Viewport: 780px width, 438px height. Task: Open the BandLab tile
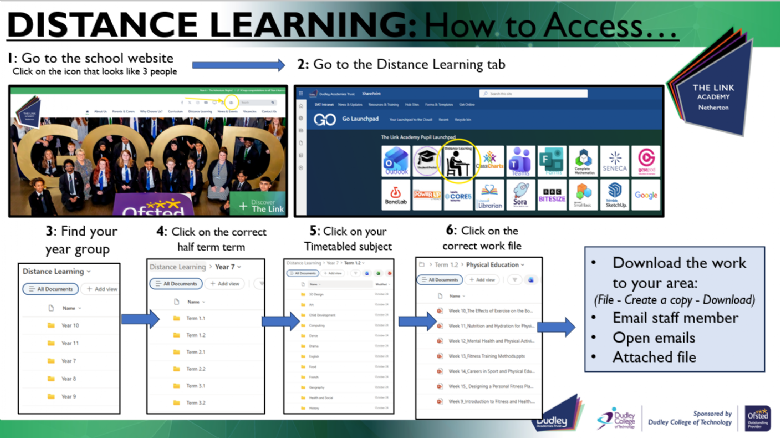click(396, 195)
